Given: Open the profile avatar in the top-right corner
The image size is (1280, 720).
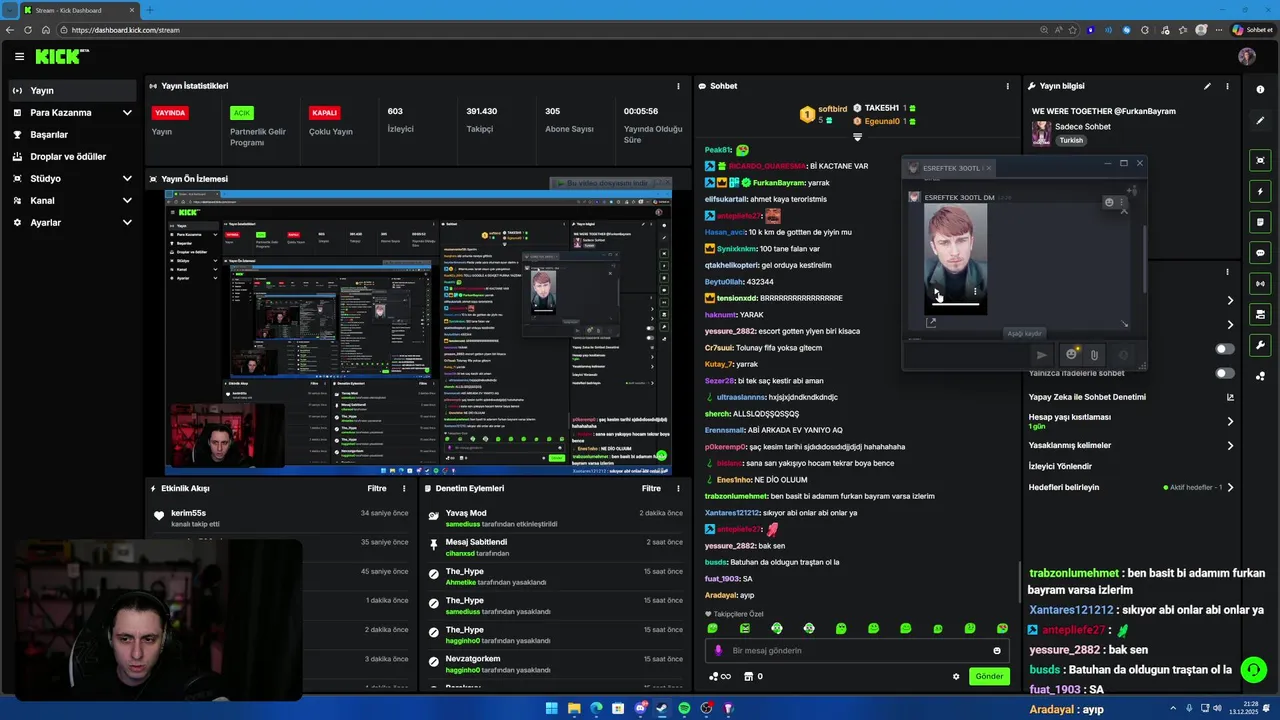Looking at the screenshot, I should click(x=1246, y=57).
